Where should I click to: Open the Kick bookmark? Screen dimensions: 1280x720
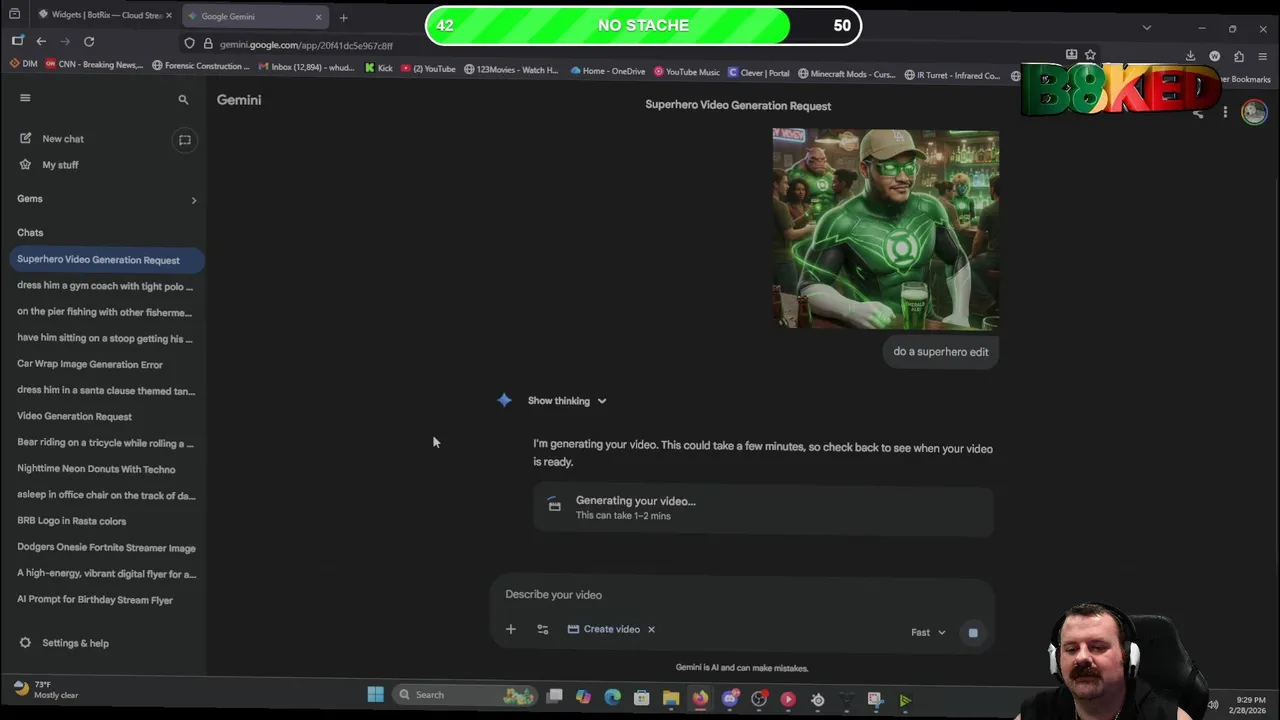click(379, 69)
